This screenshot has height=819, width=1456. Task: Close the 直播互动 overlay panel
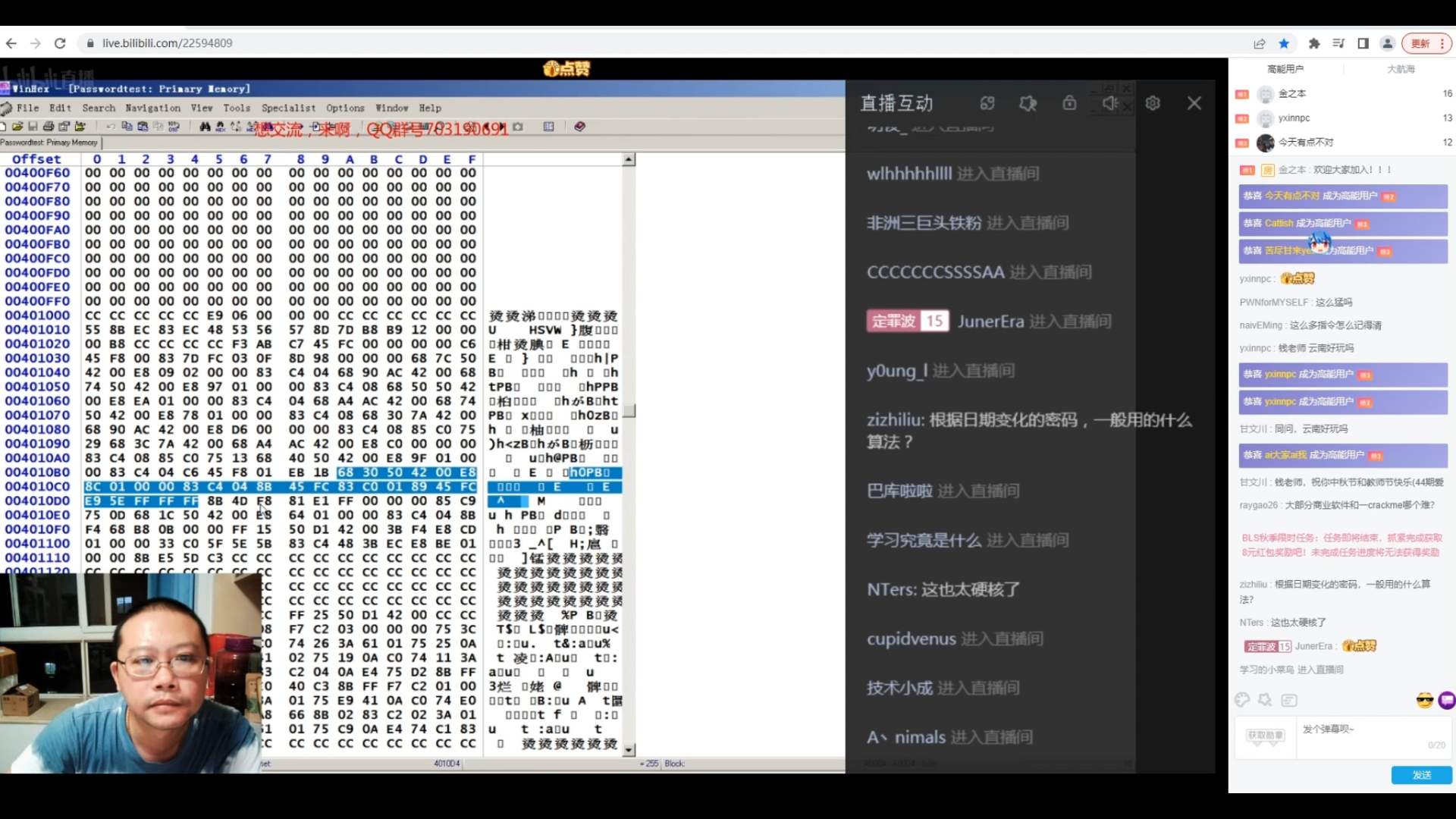coord(1194,103)
